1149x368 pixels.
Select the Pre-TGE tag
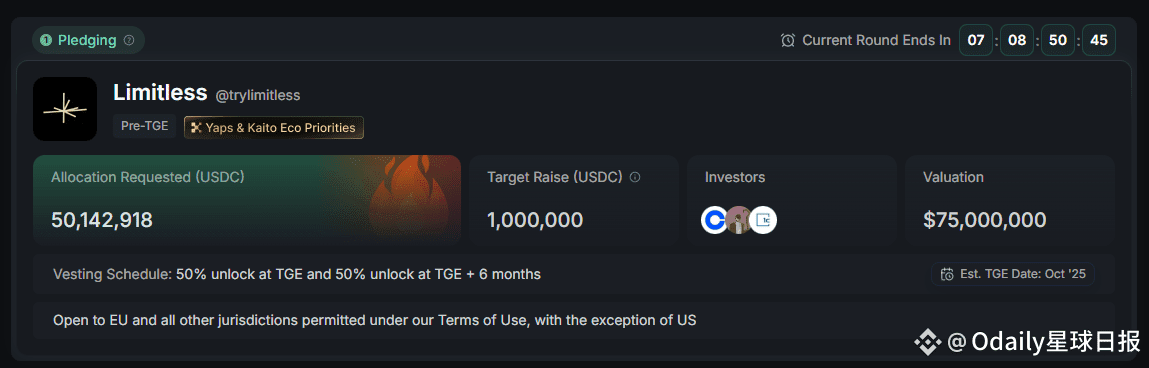[144, 126]
